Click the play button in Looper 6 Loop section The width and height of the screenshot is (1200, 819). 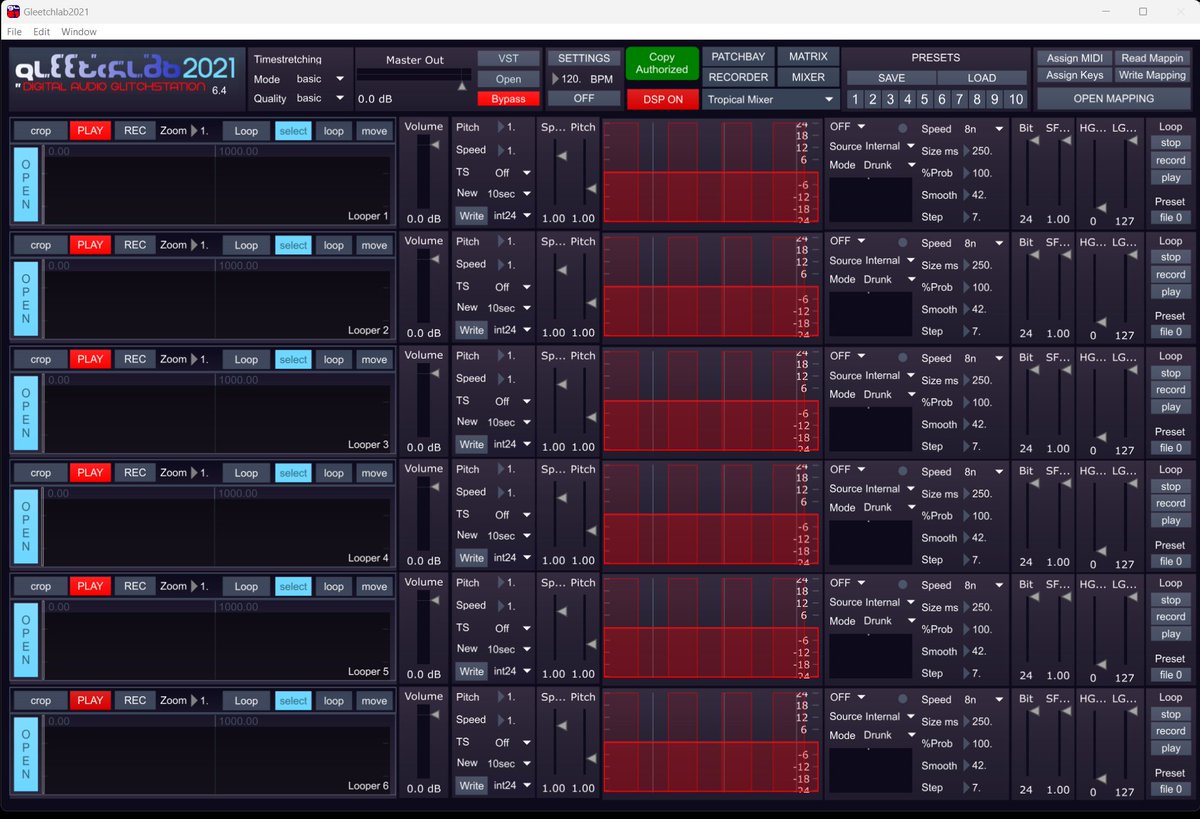pos(1171,748)
